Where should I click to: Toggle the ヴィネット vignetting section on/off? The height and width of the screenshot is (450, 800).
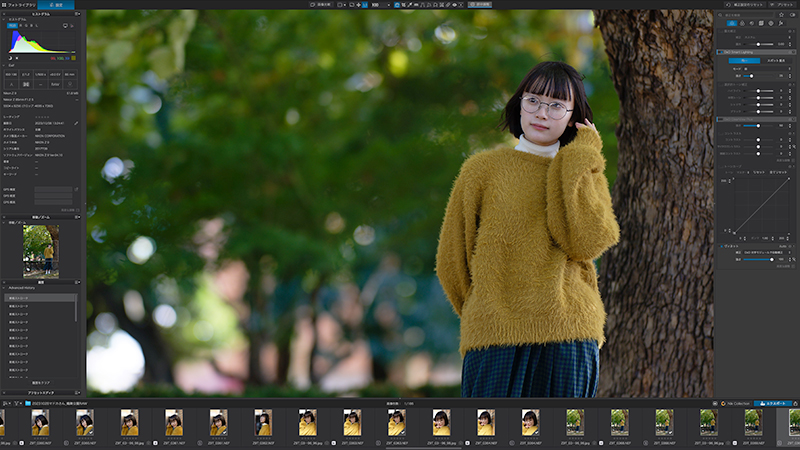point(720,246)
